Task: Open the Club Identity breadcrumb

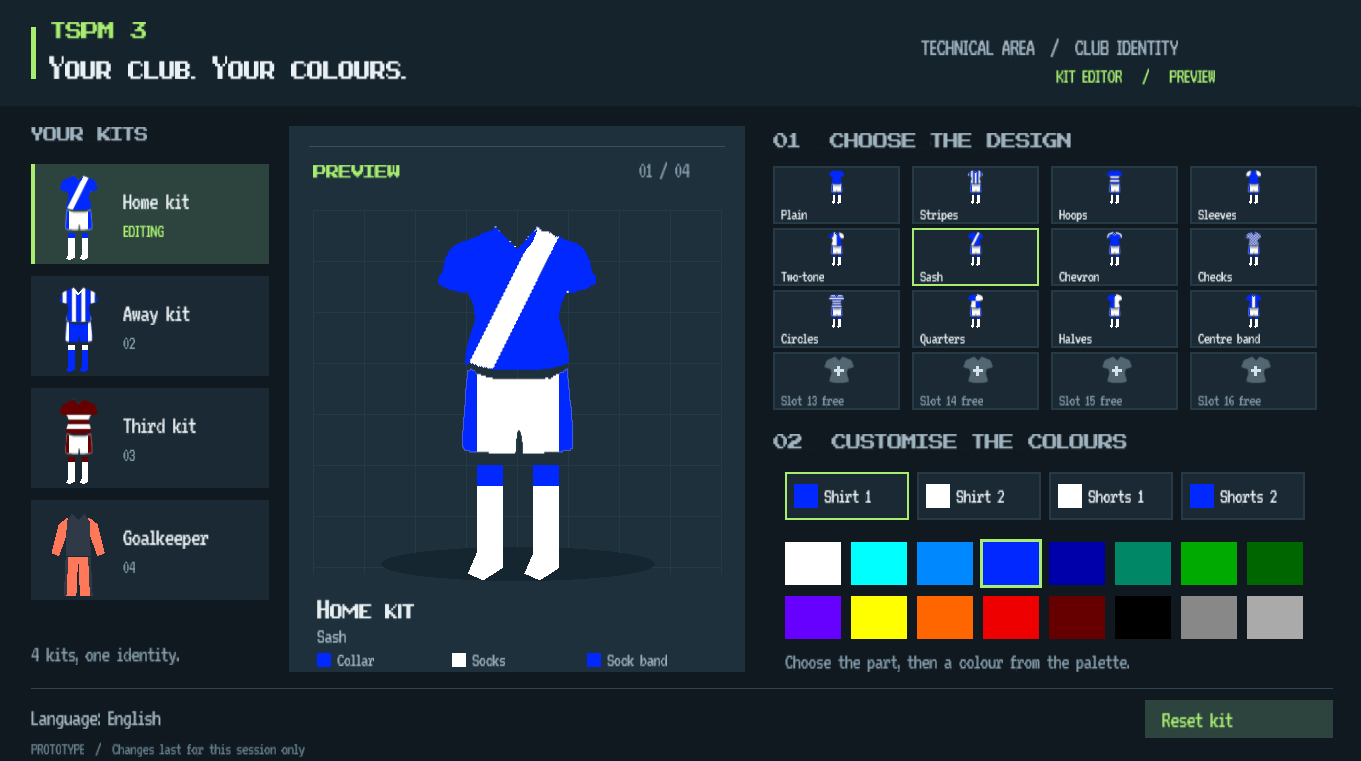Action: (1126, 48)
